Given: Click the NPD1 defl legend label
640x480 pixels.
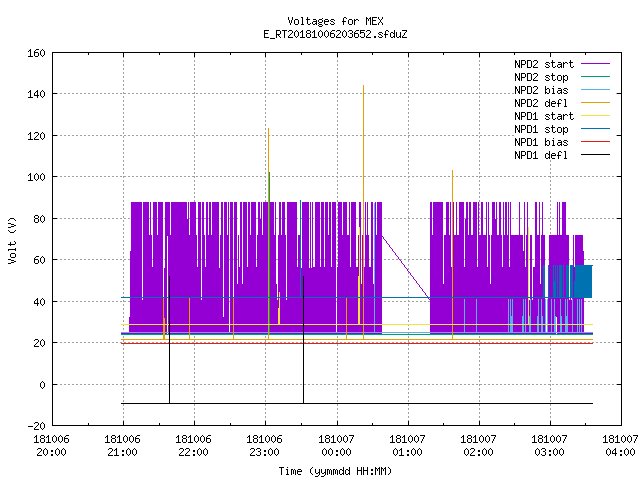Looking at the screenshot, I should 541,155.
